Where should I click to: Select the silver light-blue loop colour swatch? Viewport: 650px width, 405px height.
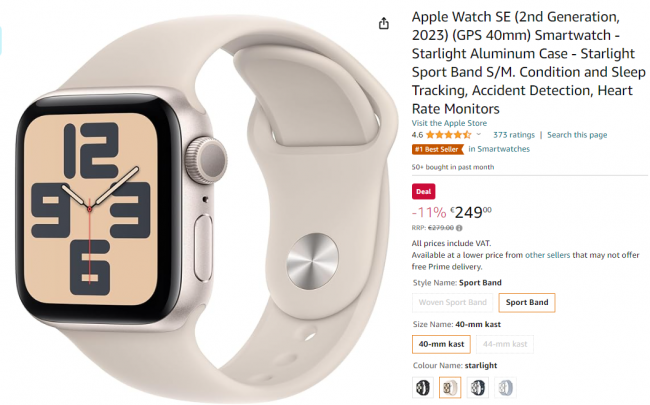tap(505, 388)
